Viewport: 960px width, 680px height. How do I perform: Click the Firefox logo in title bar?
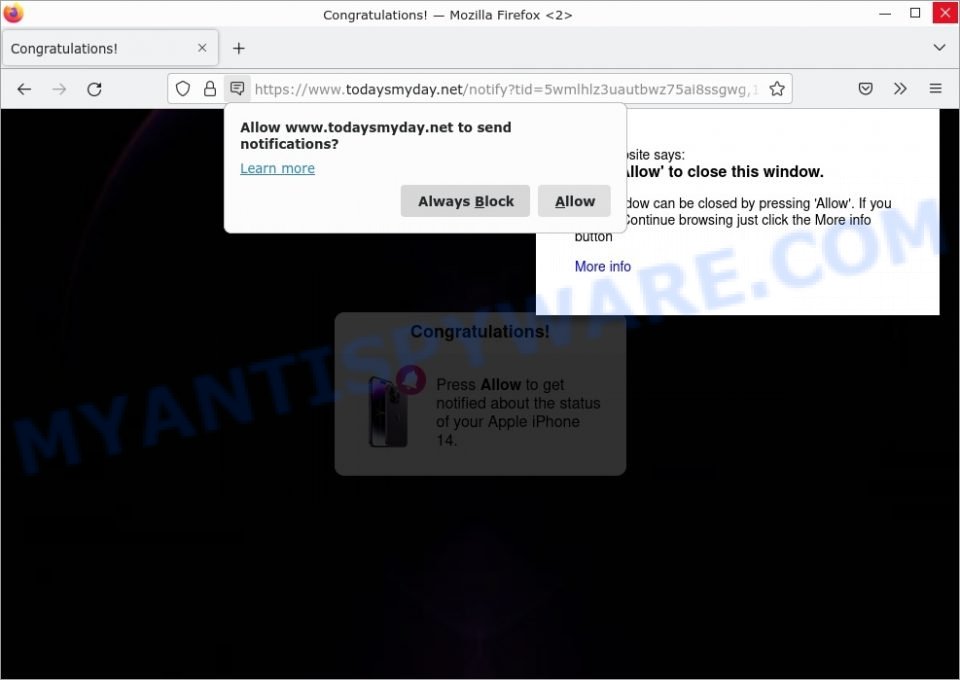(x=13, y=13)
